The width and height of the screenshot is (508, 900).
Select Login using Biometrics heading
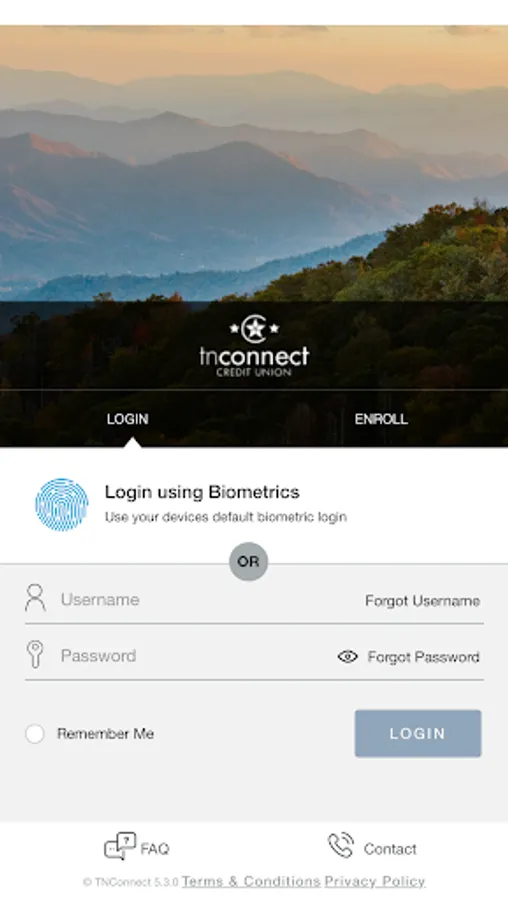[x=202, y=492]
